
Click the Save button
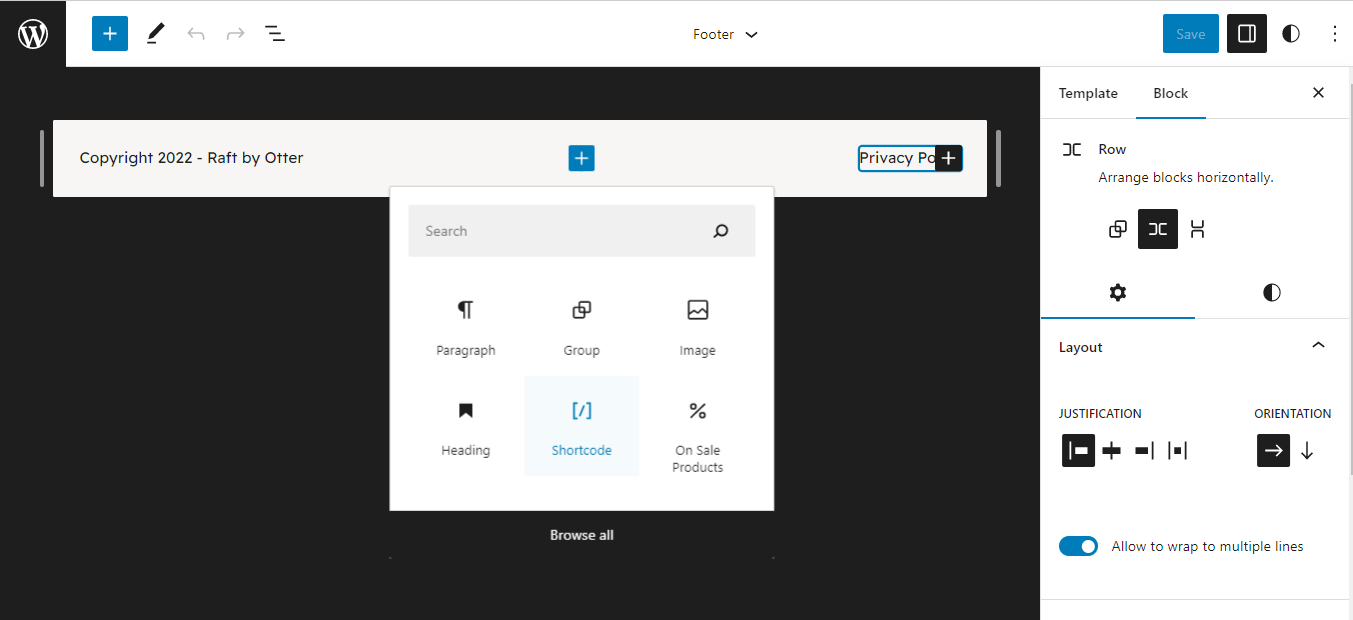click(1190, 33)
